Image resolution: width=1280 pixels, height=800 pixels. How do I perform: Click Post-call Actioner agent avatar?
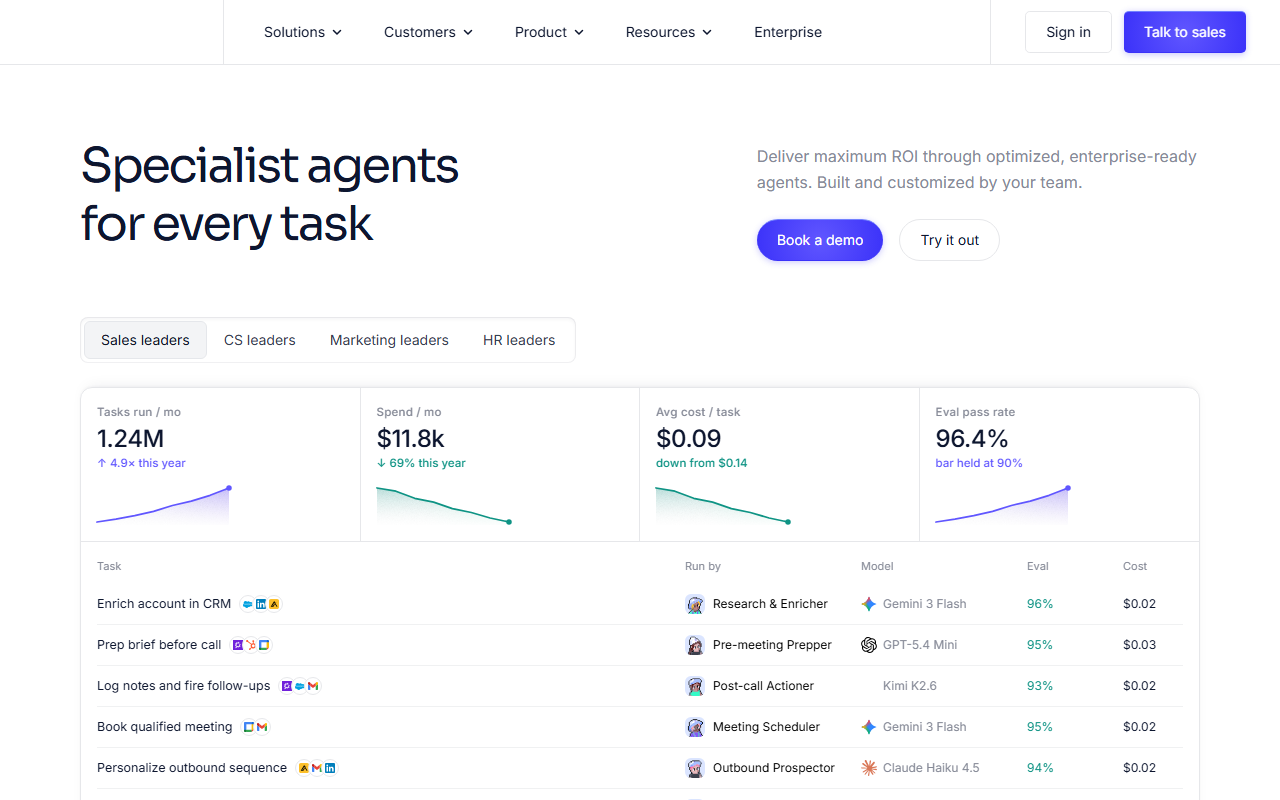click(695, 686)
